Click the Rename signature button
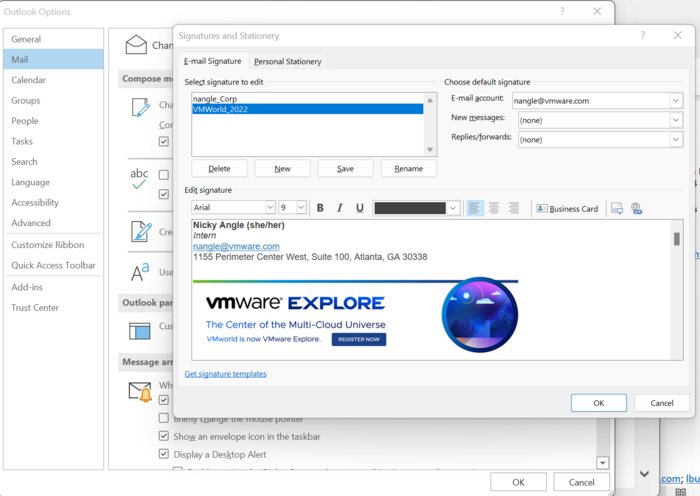Image resolution: width=700 pixels, height=496 pixels. [x=408, y=168]
